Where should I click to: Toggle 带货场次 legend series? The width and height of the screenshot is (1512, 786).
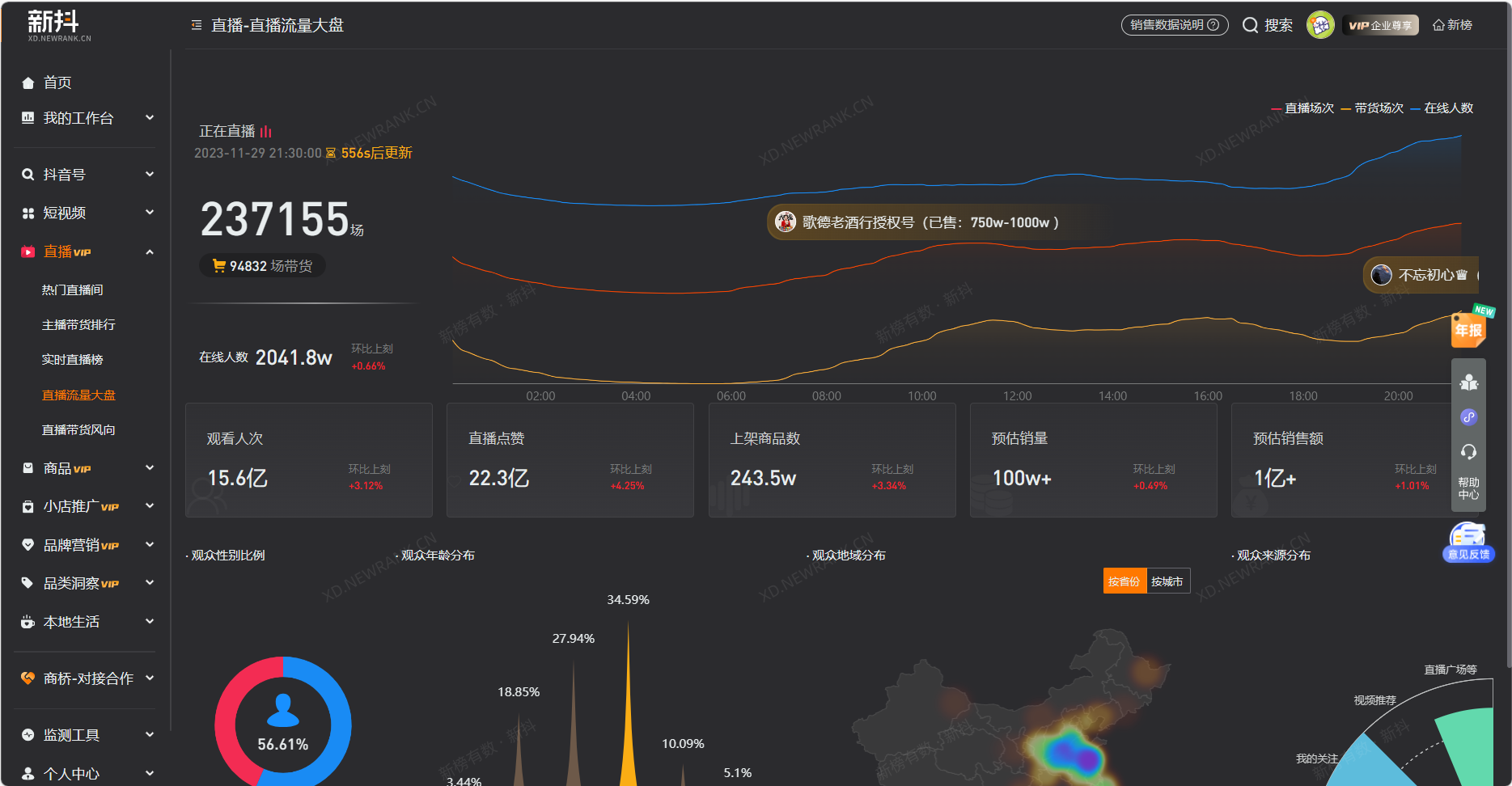1372,108
